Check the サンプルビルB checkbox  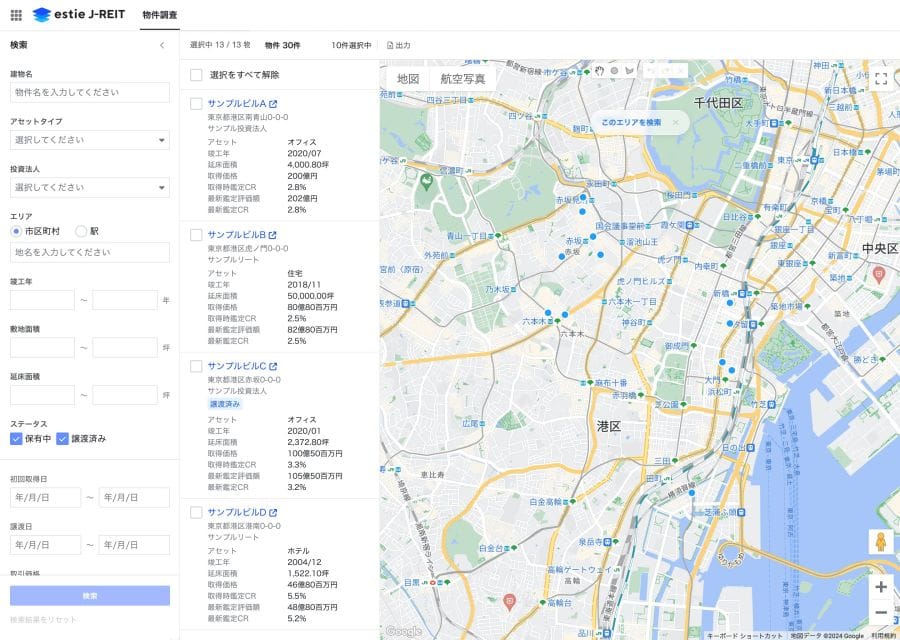[196, 235]
